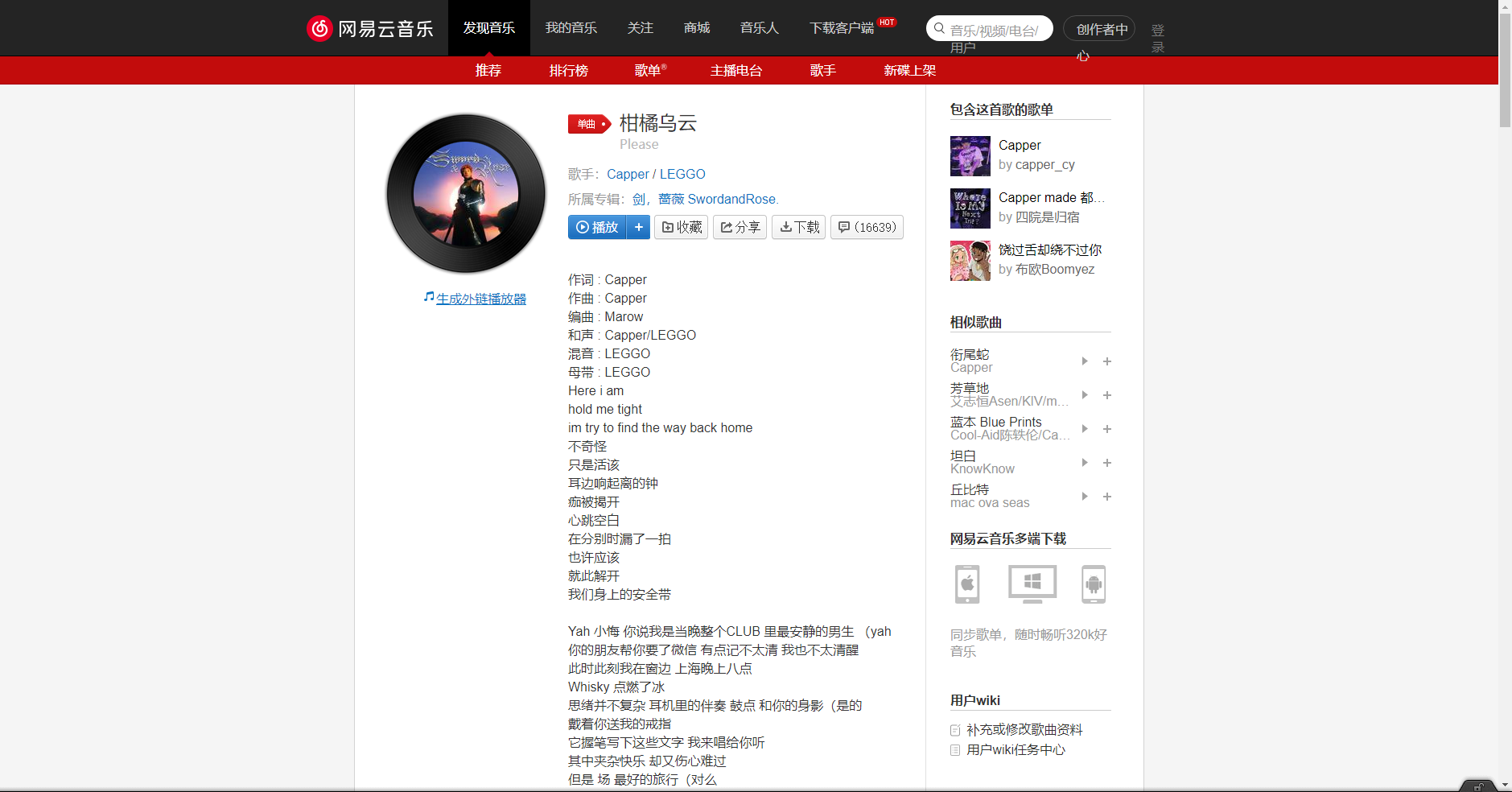Play similar song 衔尾蛇
1512x792 pixels.
tap(1085, 361)
